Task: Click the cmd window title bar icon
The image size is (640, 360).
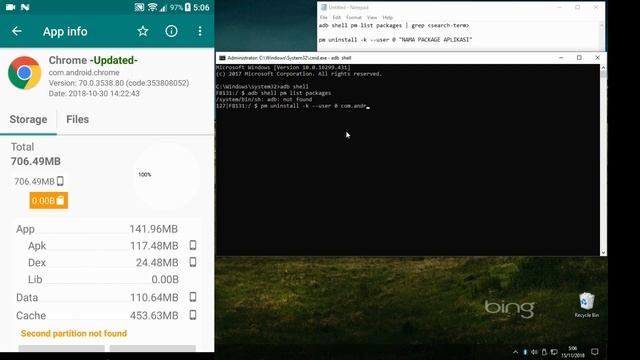Action: point(222,58)
